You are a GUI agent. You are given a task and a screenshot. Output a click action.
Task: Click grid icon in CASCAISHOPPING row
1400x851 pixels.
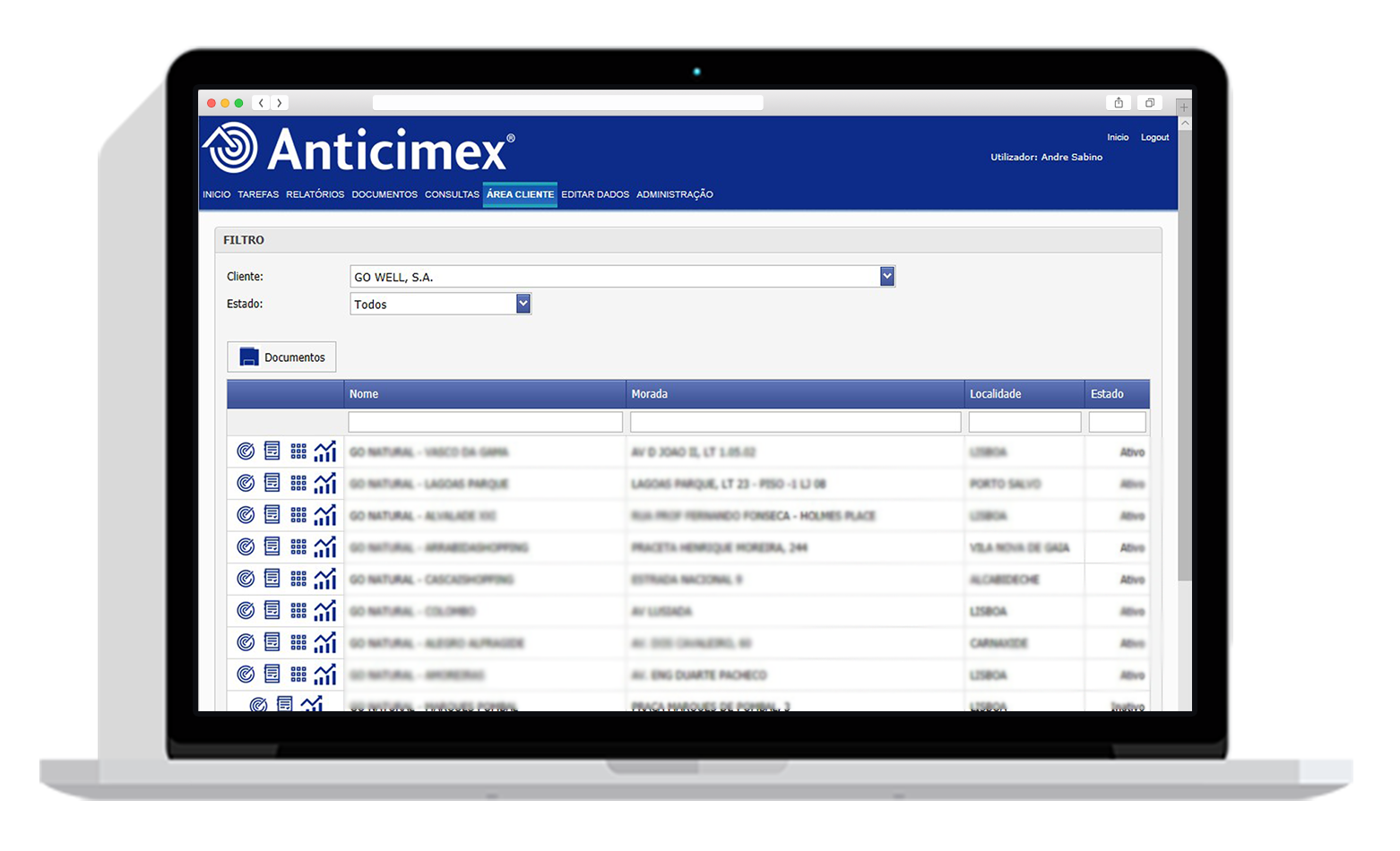coord(298,579)
